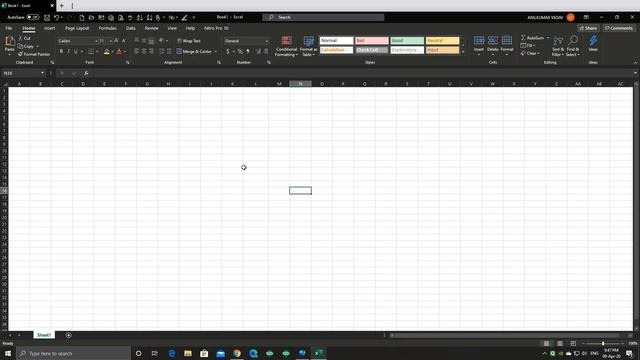Click the Ideas lightning icon
Viewport: 640px width, 360px height.
pos(593,40)
